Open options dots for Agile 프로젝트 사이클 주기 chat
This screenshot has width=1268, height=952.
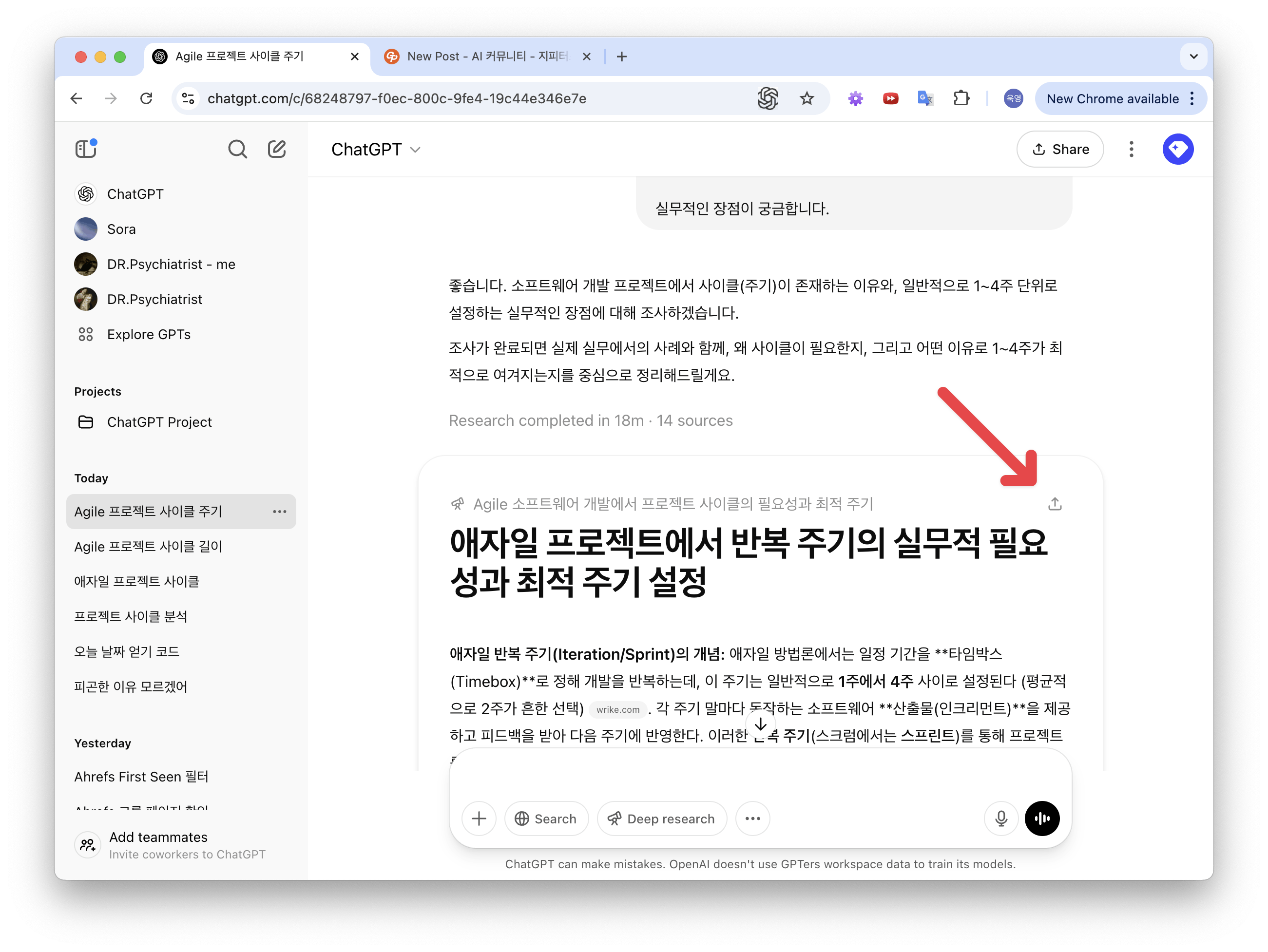click(279, 511)
